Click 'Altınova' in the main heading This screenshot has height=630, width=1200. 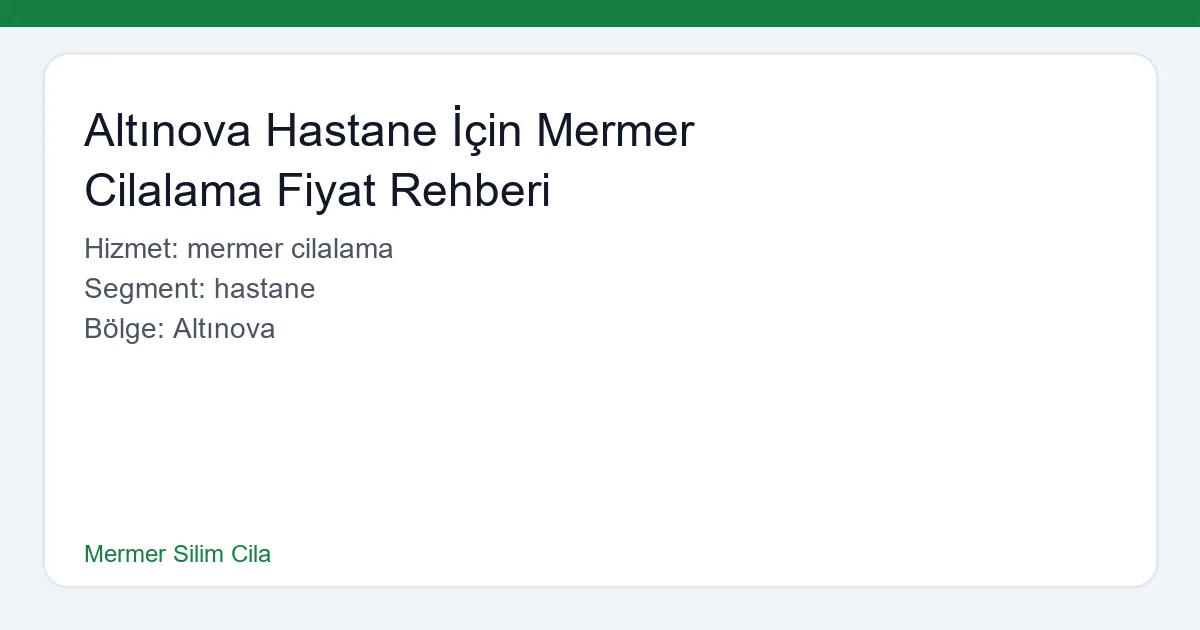click(x=167, y=131)
